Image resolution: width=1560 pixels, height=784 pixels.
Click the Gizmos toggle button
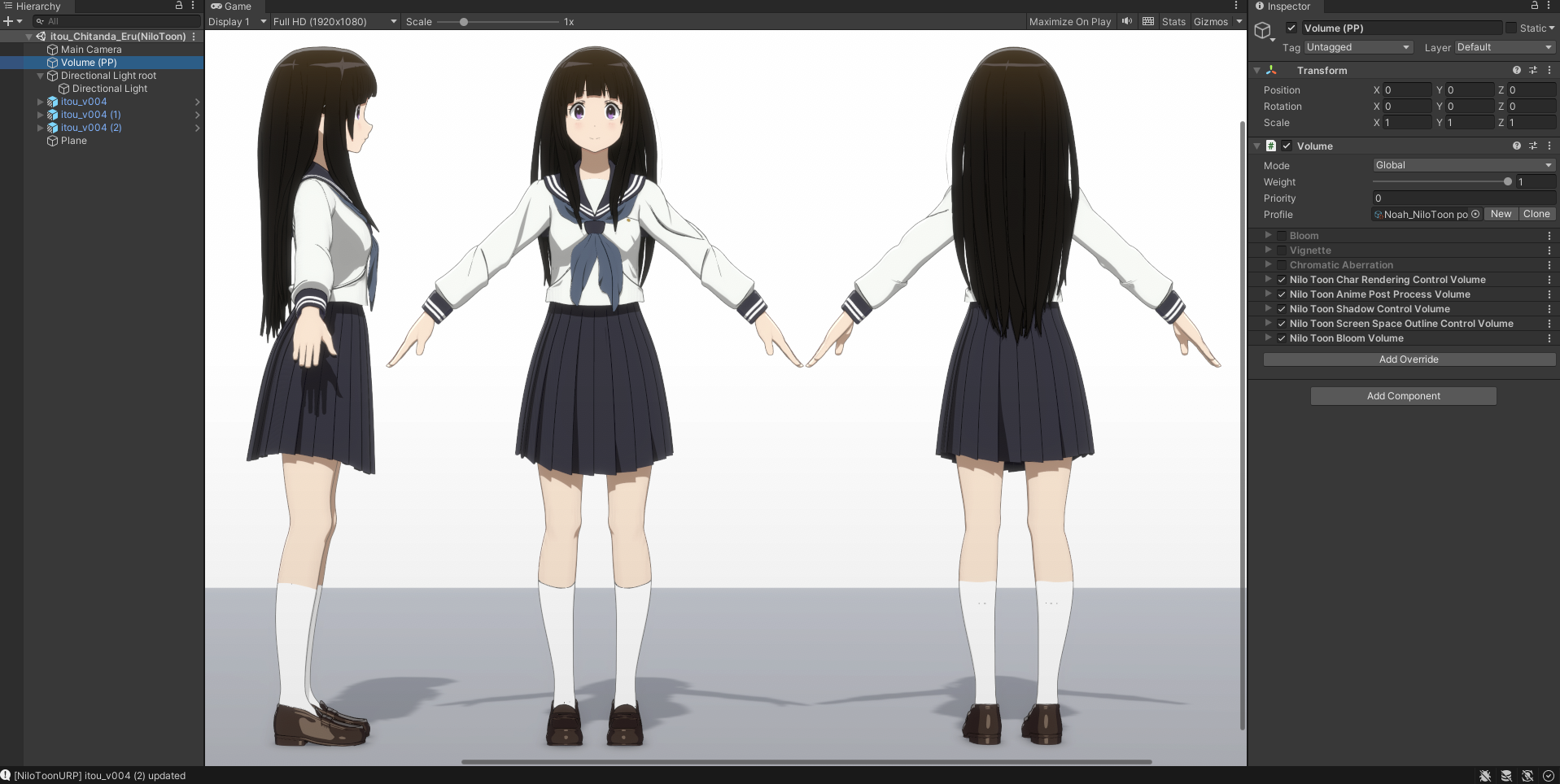click(x=1211, y=22)
